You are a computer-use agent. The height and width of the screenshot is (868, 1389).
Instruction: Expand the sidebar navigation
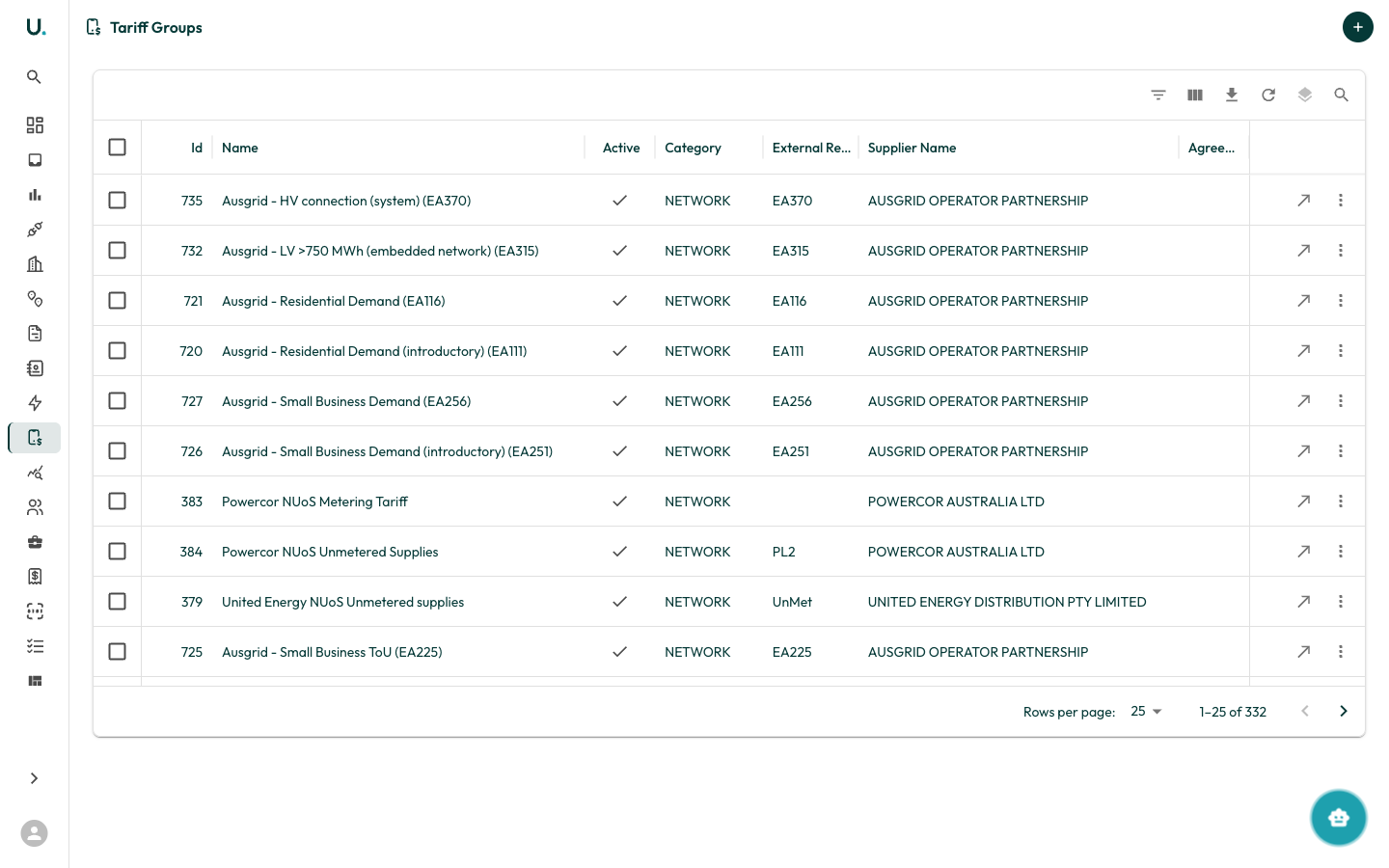click(x=34, y=778)
